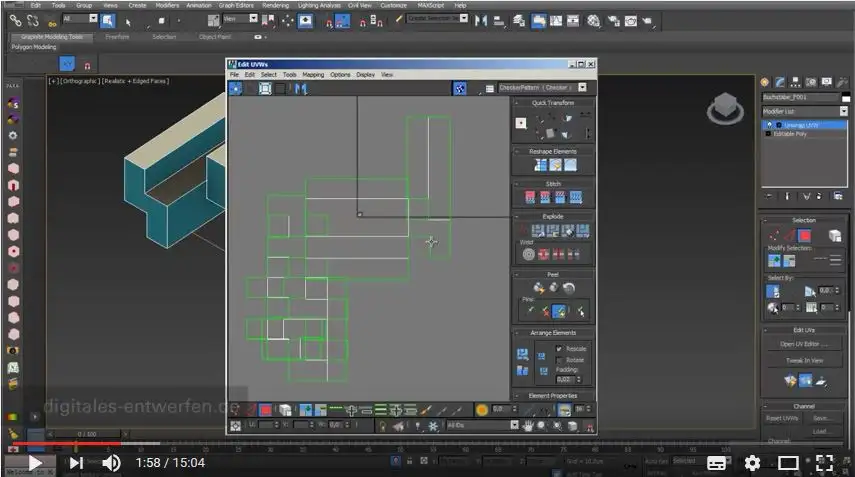Image resolution: width=855 pixels, height=477 pixels.
Task: Click the first Reshape Elements icon
Action: point(540,165)
